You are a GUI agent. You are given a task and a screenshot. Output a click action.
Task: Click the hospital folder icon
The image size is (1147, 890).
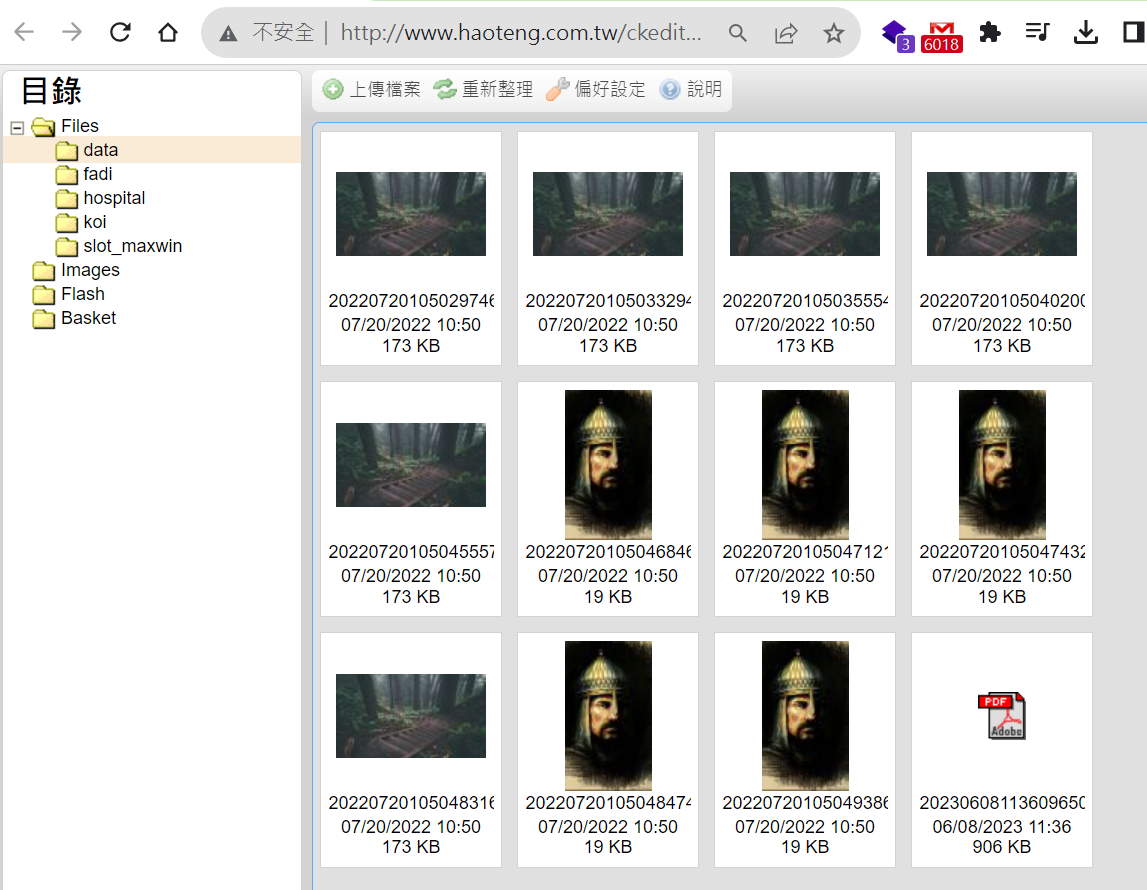67,199
